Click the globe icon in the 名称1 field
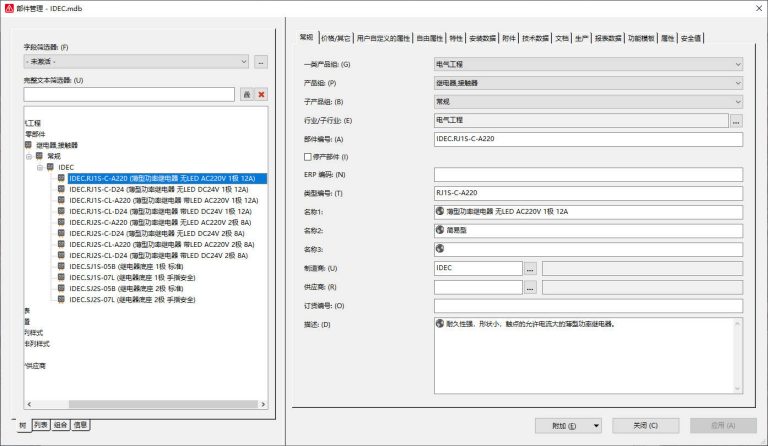This screenshot has height=446, width=768. click(x=440, y=211)
